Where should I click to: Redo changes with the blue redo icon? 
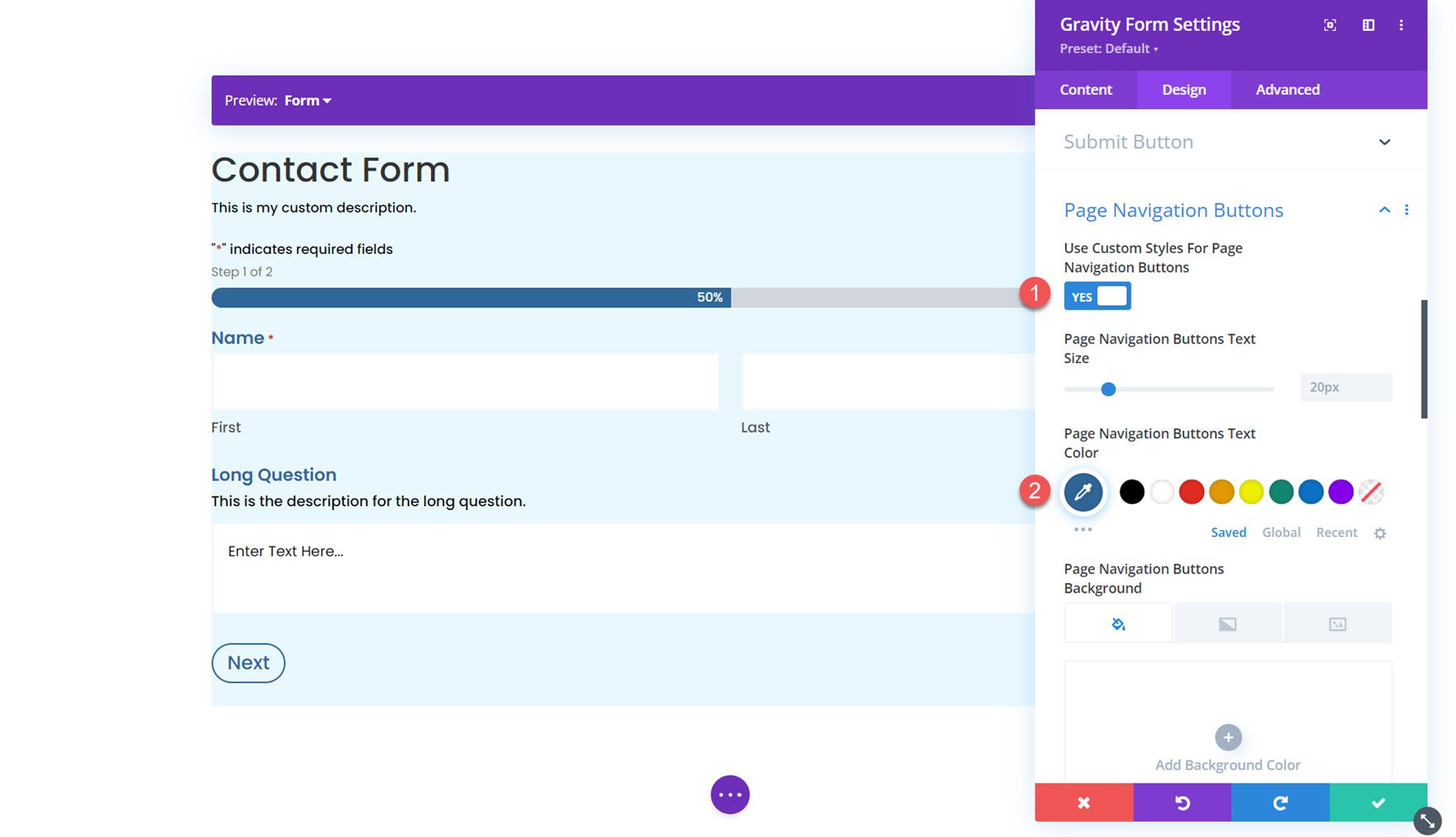(x=1280, y=802)
